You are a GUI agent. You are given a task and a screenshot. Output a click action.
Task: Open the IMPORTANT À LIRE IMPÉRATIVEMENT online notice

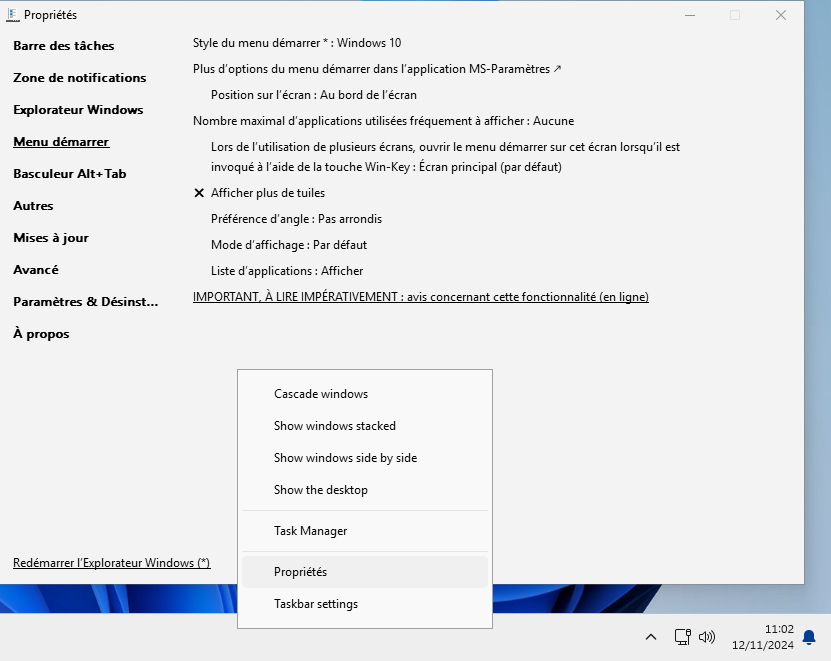pyautogui.click(x=421, y=297)
